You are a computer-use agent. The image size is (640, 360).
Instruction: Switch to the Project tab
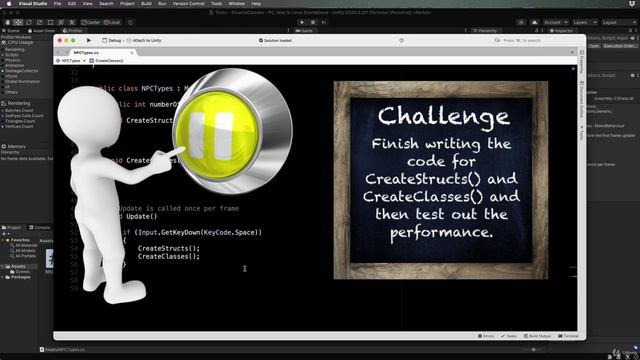pos(11,227)
